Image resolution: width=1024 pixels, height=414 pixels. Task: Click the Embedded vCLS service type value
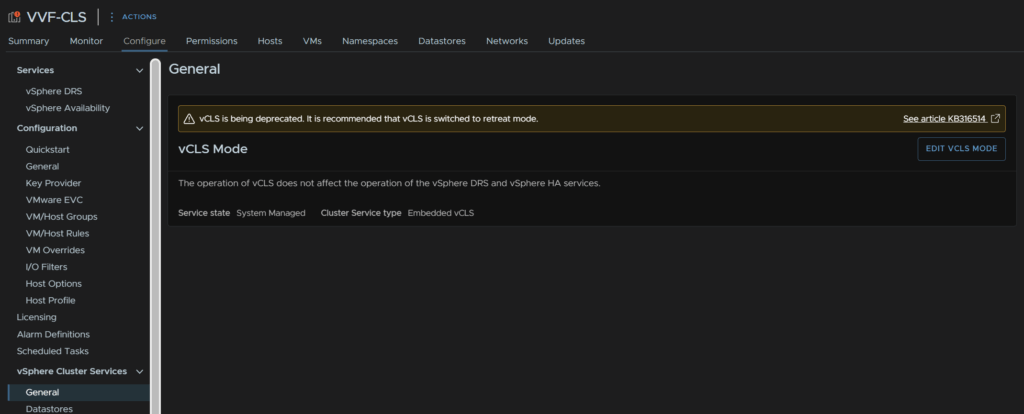tap(441, 213)
